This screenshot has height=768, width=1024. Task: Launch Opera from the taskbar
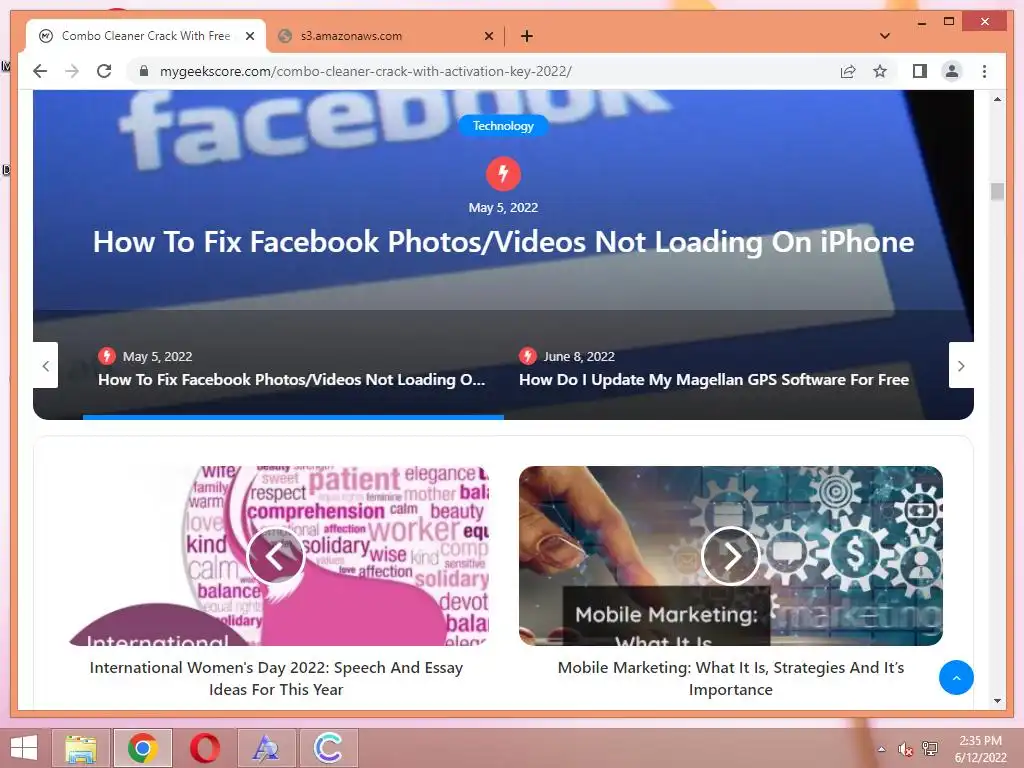(x=204, y=748)
